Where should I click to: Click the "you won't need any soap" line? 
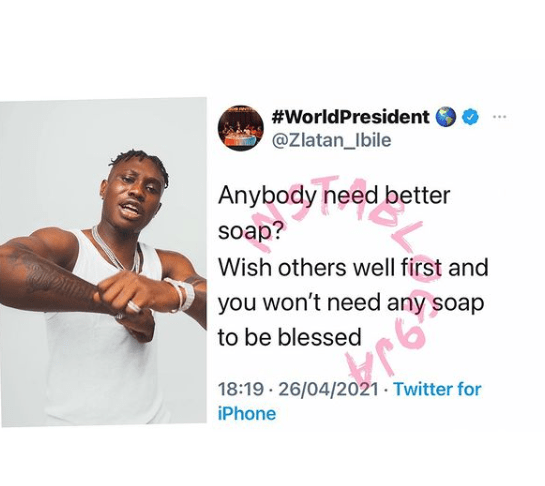pyautogui.click(x=351, y=303)
